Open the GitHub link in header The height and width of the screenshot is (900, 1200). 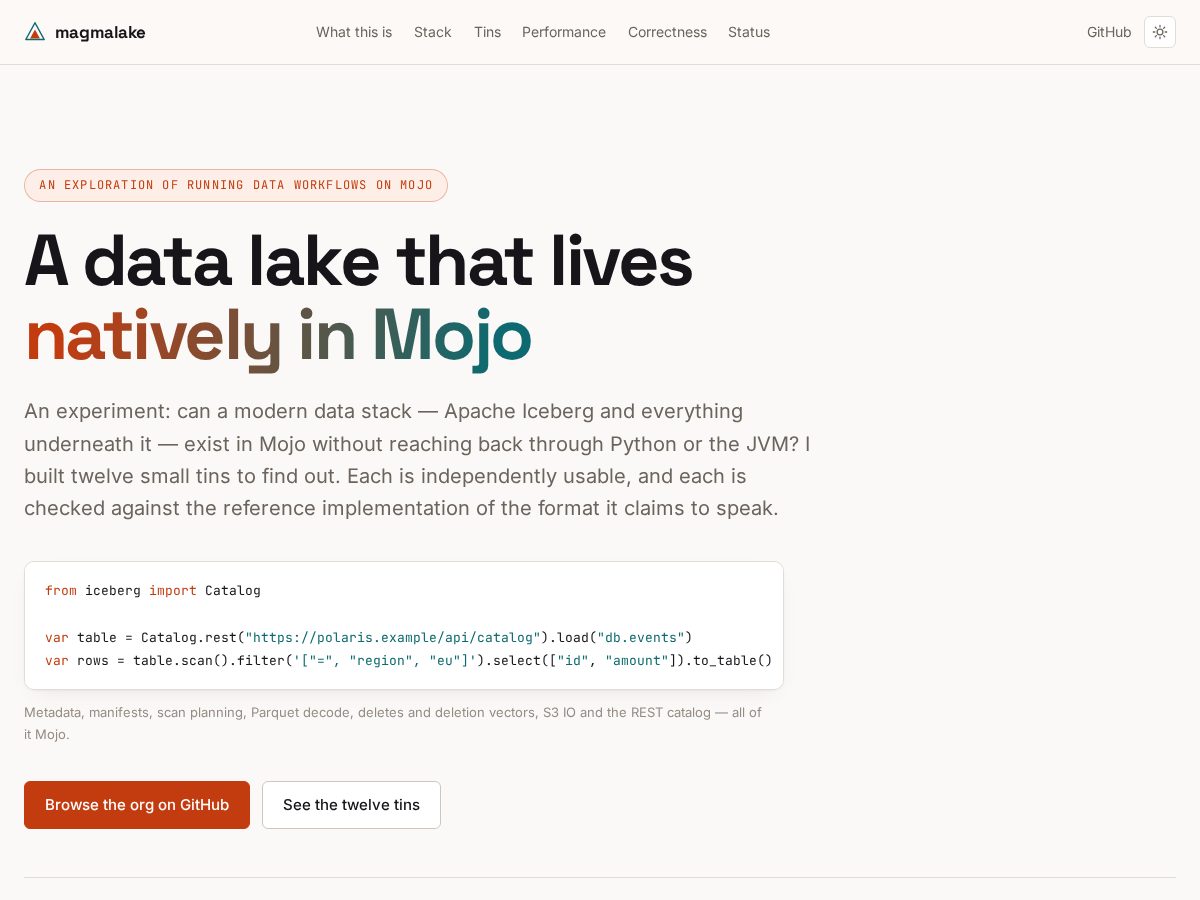tap(1109, 32)
